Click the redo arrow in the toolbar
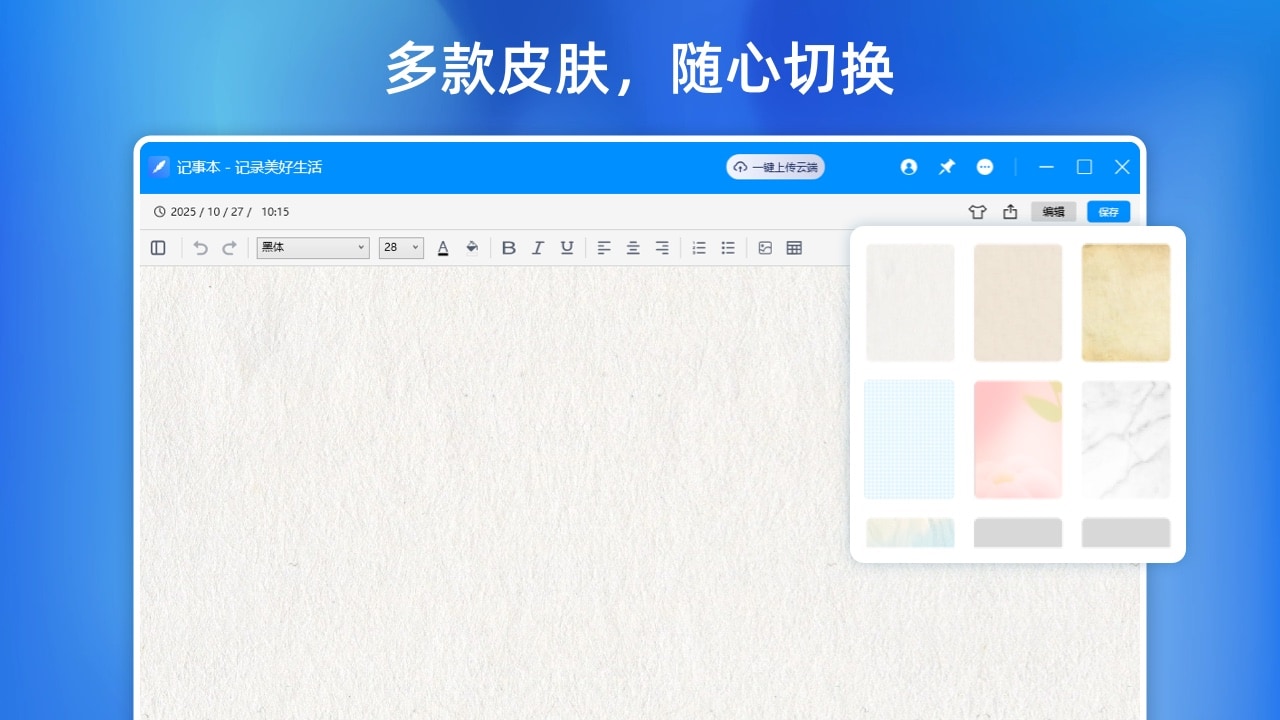Image resolution: width=1280 pixels, height=720 pixels. pyautogui.click(x=231, y=247)
